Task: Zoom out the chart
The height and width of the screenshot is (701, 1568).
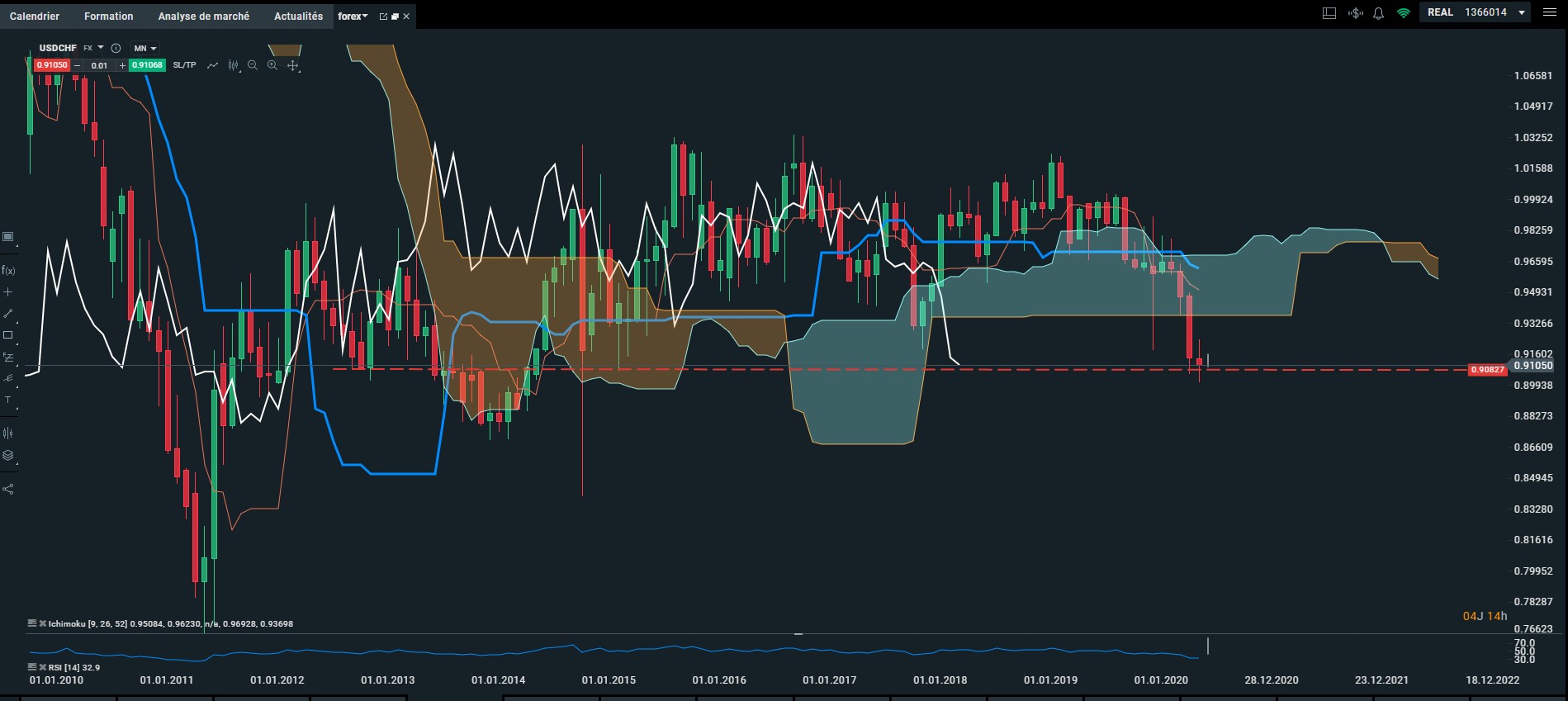Action: coord(253,65)
